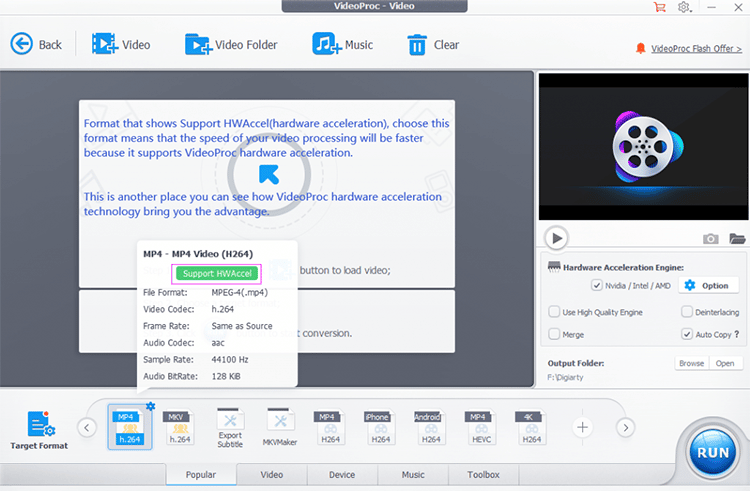This screenshot has width=750, height=491.
Task: Select the iPhone H264 preset
Action: pyautogui.click(x=376, y=427)
